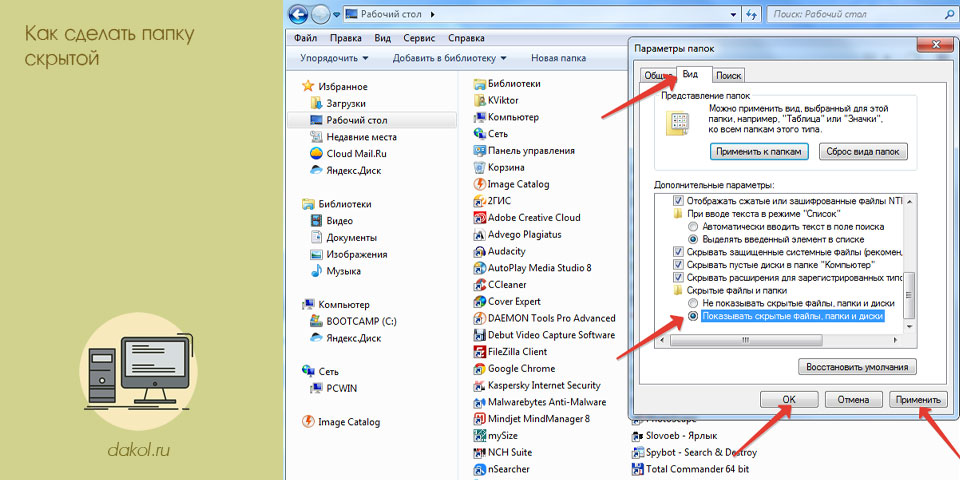Open Яндекс.Диск icon under Избранное

(x=317, y=170)
